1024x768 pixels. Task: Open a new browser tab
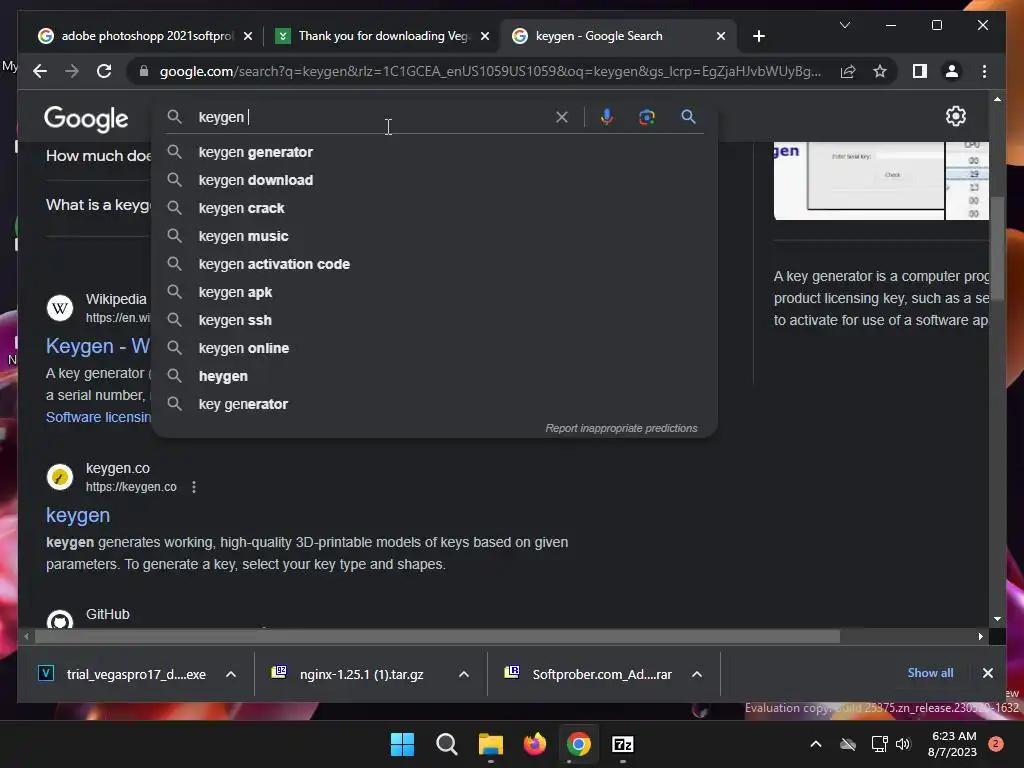click(758, 36)
